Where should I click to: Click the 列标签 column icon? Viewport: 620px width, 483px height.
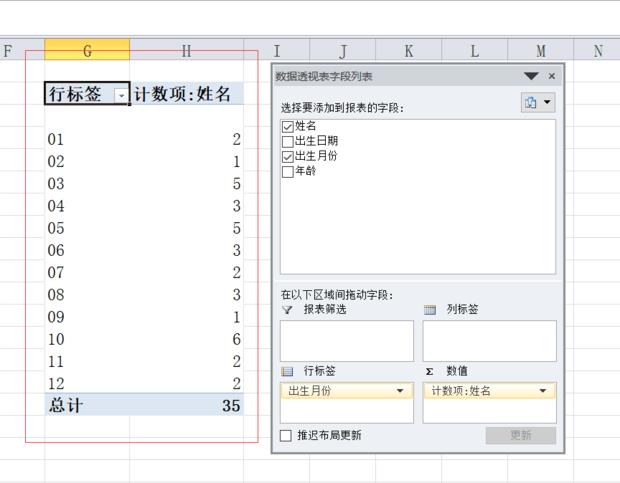[430, 310]
